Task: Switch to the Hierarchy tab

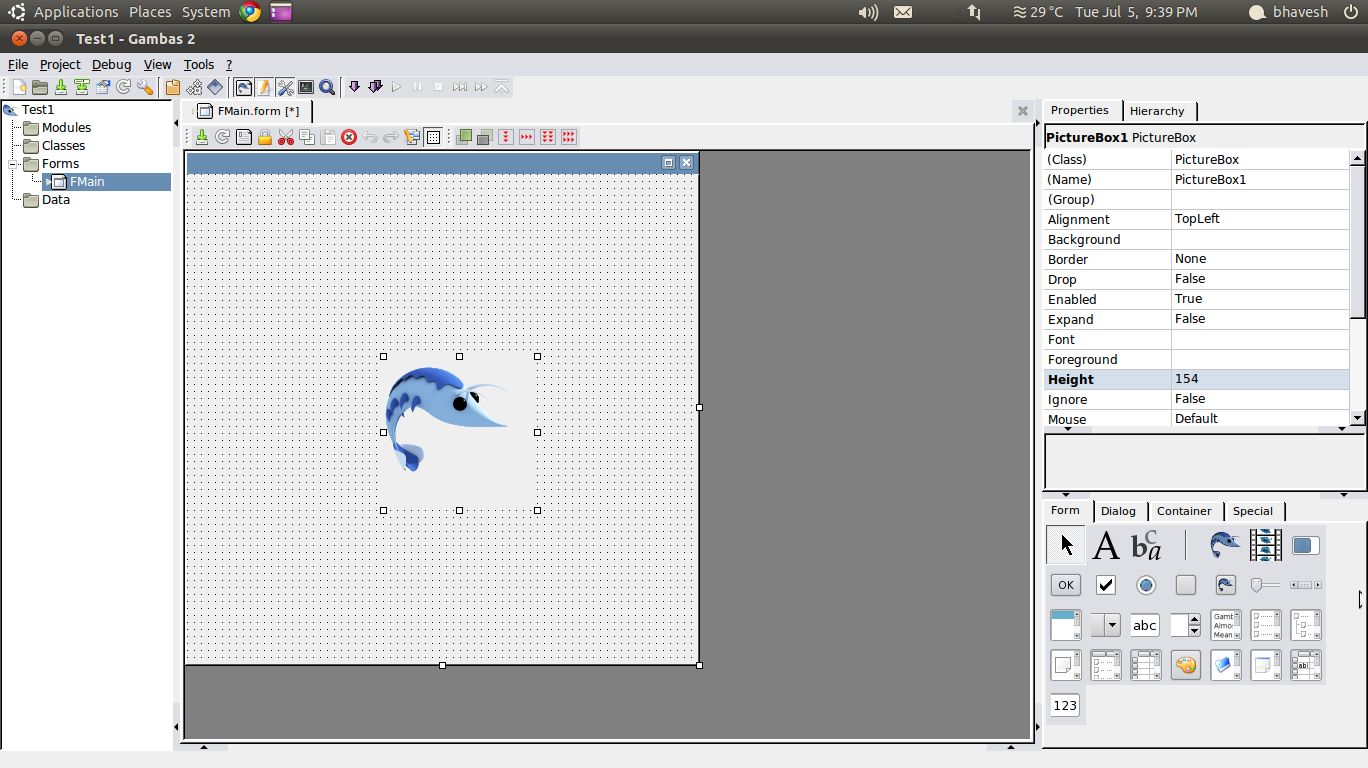Action: 1157,111
